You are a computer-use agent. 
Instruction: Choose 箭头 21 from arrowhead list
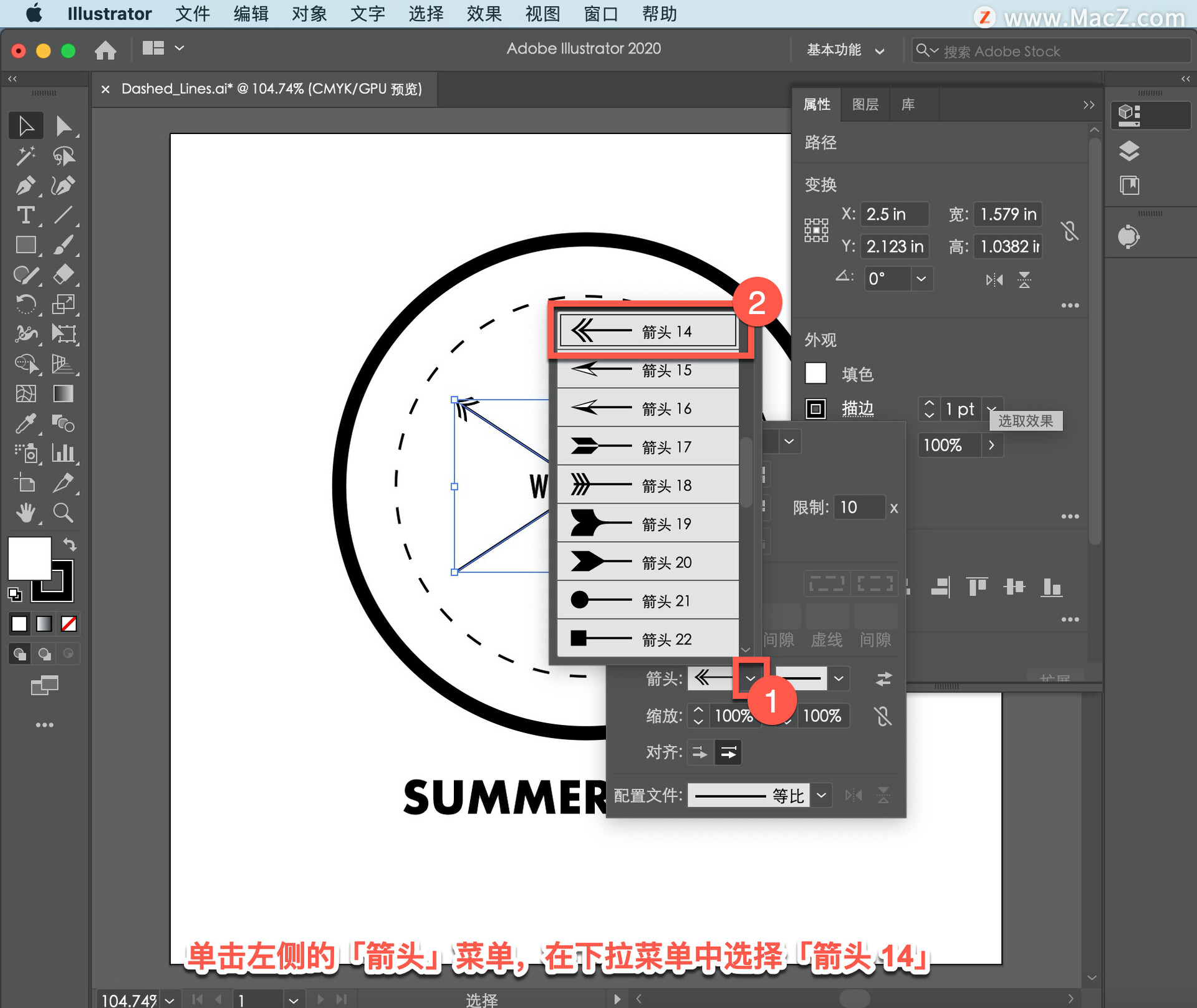(x=648, y=600)
